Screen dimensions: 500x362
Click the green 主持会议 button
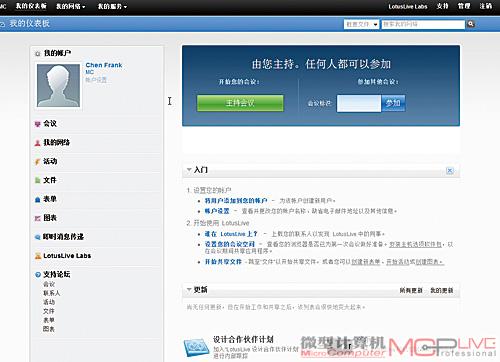(x=240, y=103)
